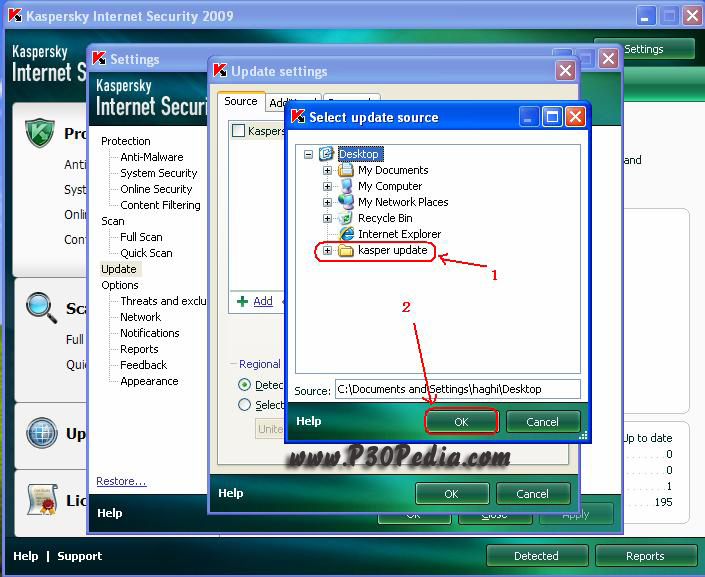Viewport: 705px width, 577px height.
Task: Select My Computer label in tree
Action: click(x=390, y=186)
